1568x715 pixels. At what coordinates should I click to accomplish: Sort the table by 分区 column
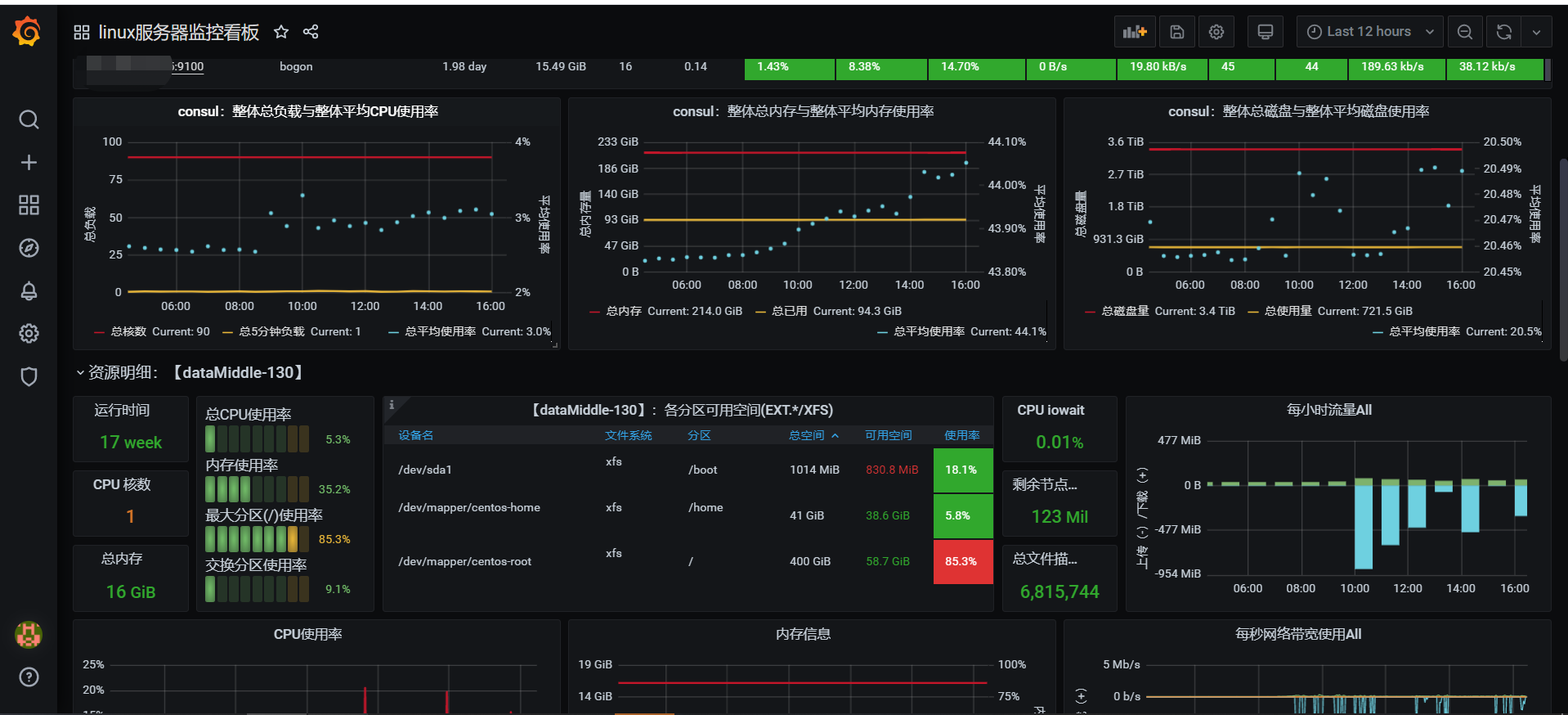(699, 435)
